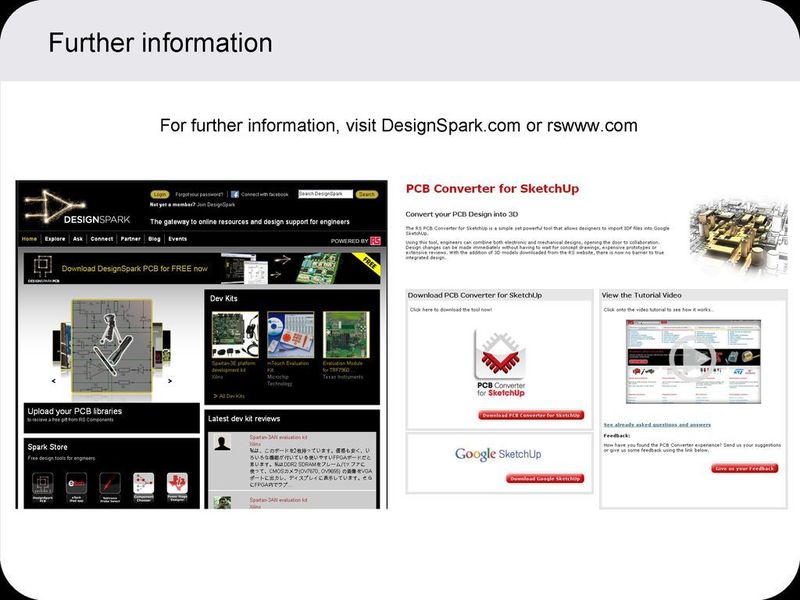Viewport: 800px width, 600px height.
Task: Open the Ask menu item
Action: [78, 239]
